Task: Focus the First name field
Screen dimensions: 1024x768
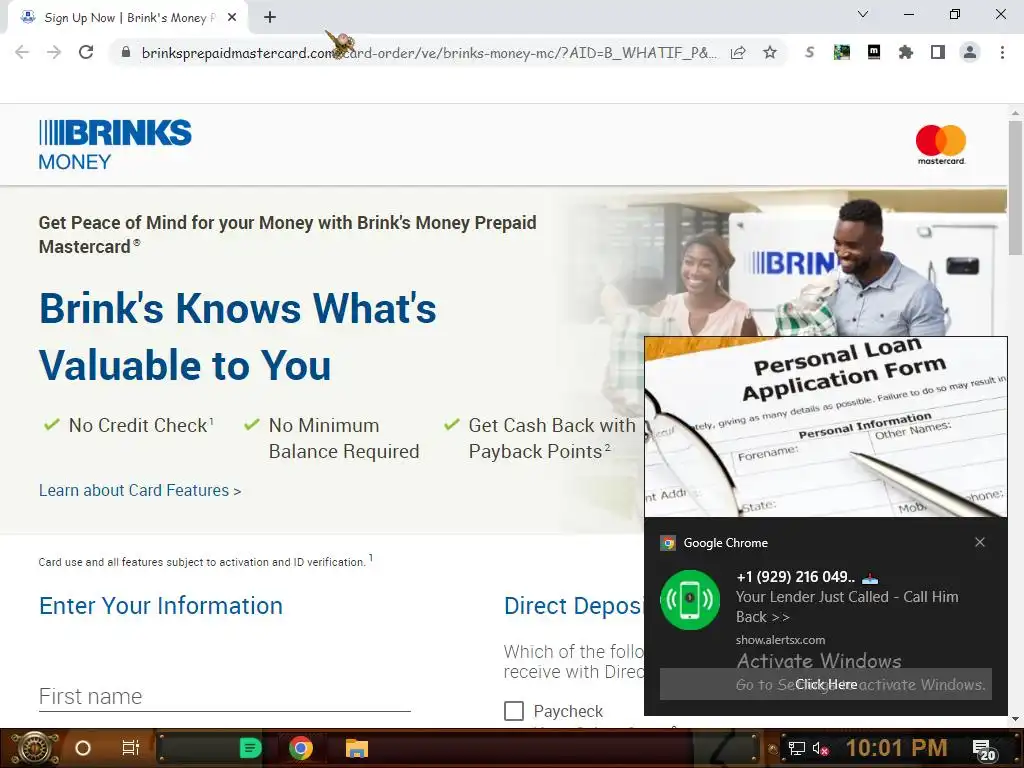Action: click(225, 696)
